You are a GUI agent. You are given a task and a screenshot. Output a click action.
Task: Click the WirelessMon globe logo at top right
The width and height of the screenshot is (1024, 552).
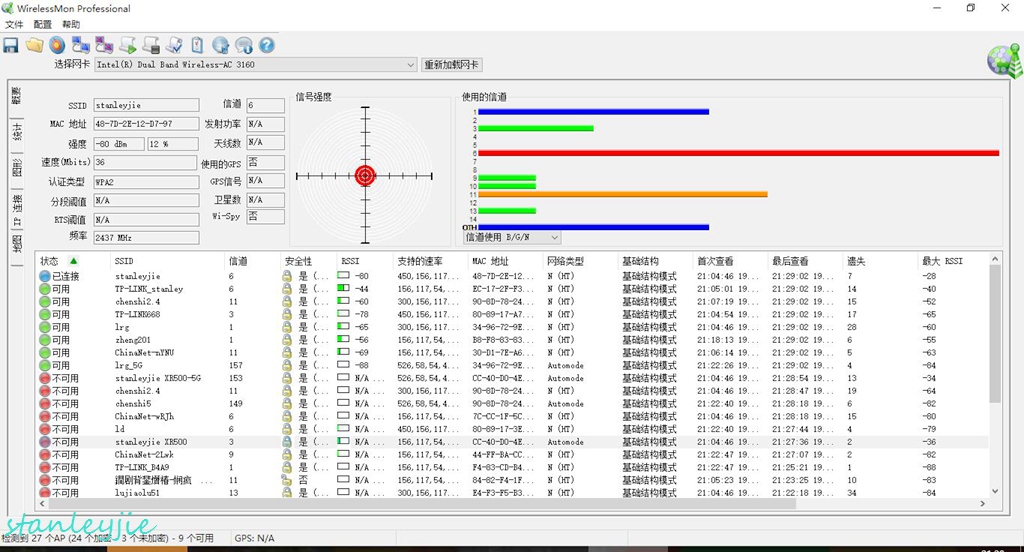click(x=1004, y=61)
